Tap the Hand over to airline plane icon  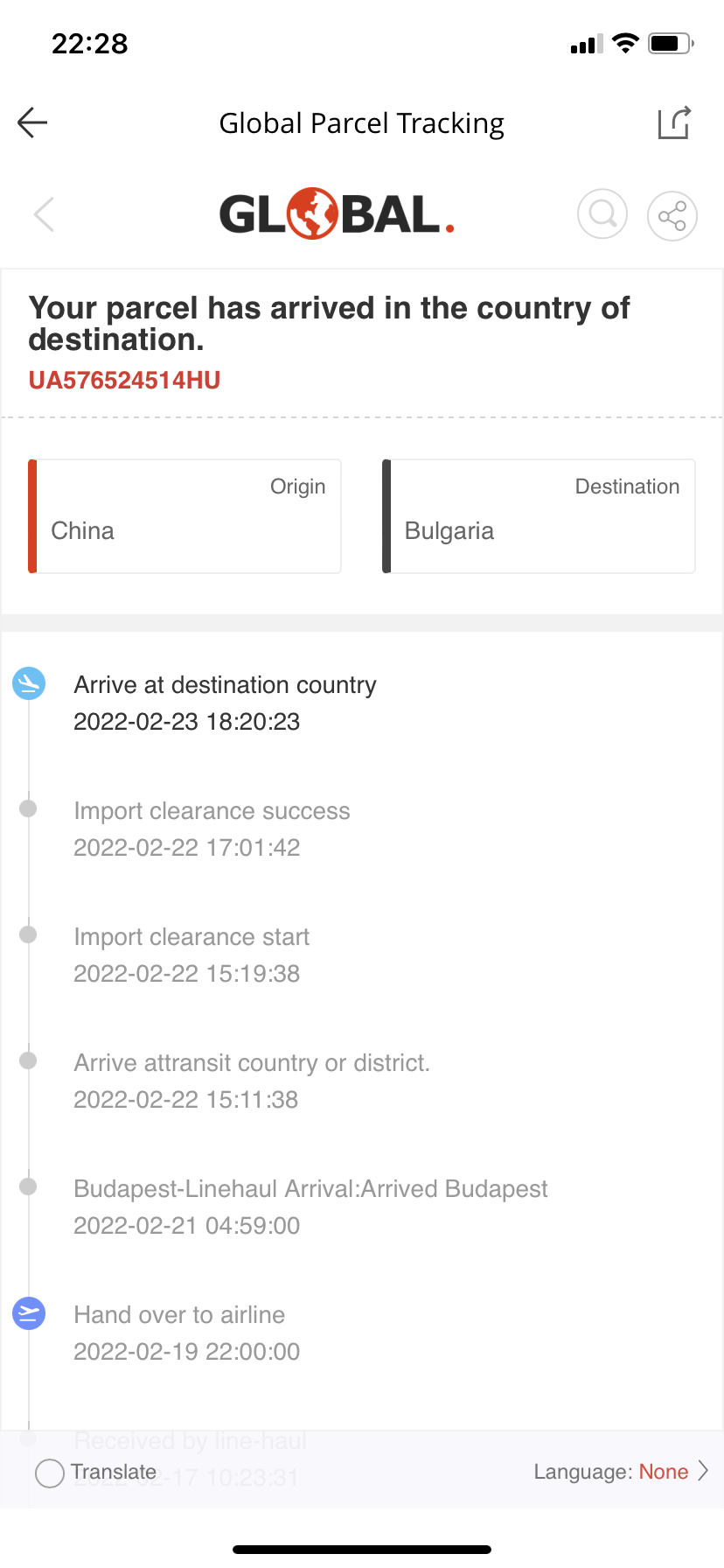29,1313
